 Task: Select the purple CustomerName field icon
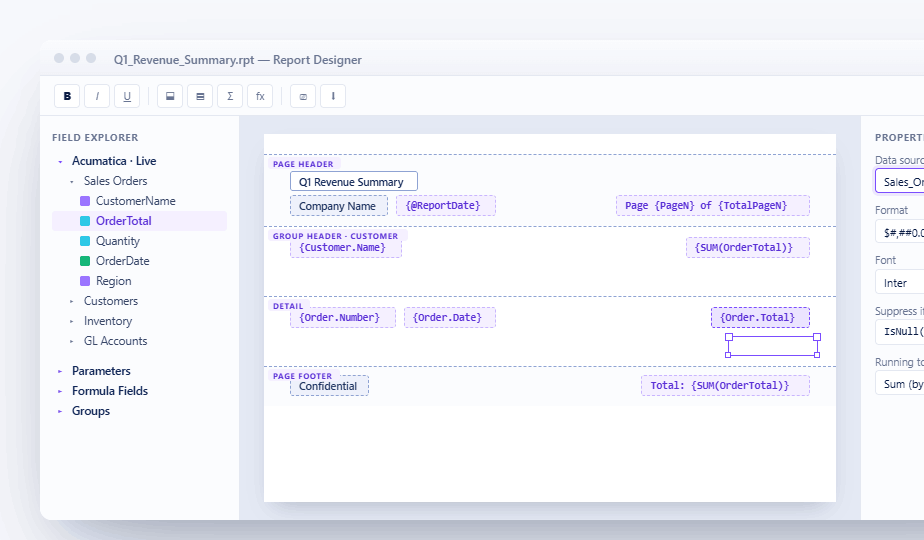point(85,201)
